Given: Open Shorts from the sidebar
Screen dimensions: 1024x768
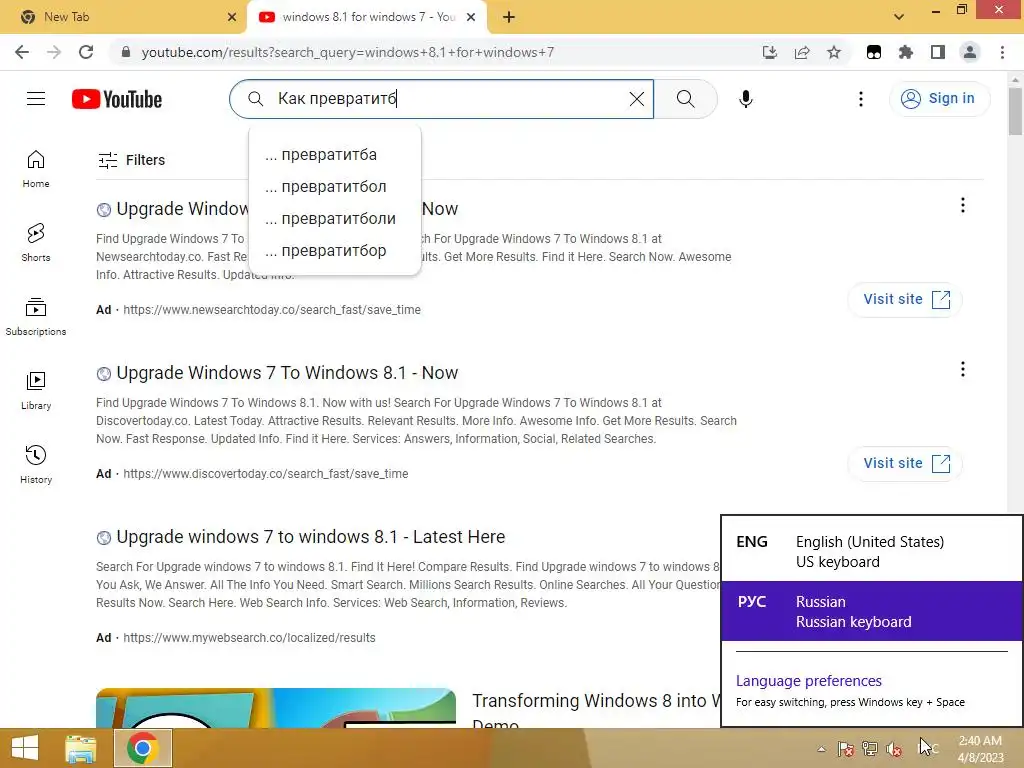Looking at the screenshot, I should 36,242.
